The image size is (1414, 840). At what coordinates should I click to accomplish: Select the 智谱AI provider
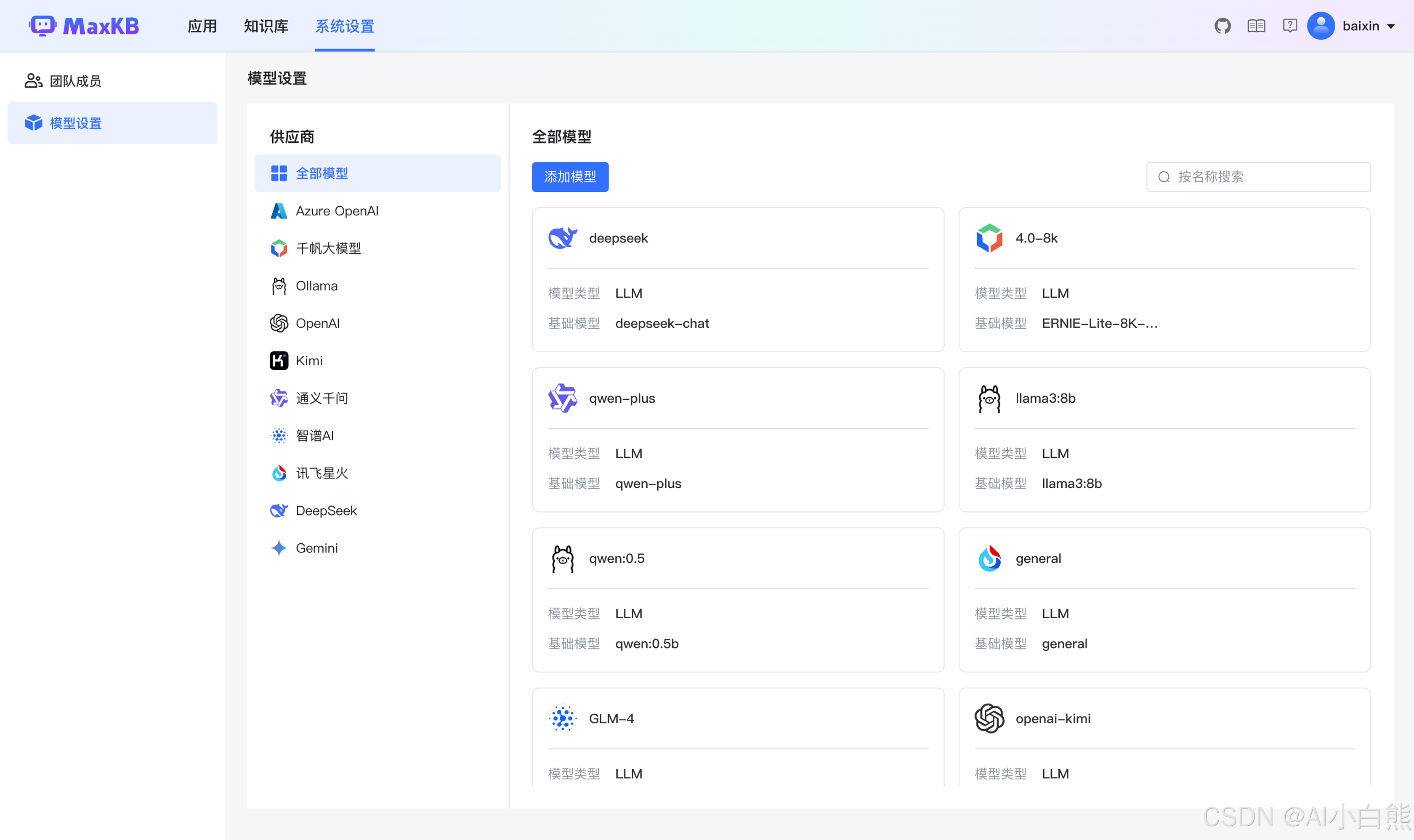315,435
